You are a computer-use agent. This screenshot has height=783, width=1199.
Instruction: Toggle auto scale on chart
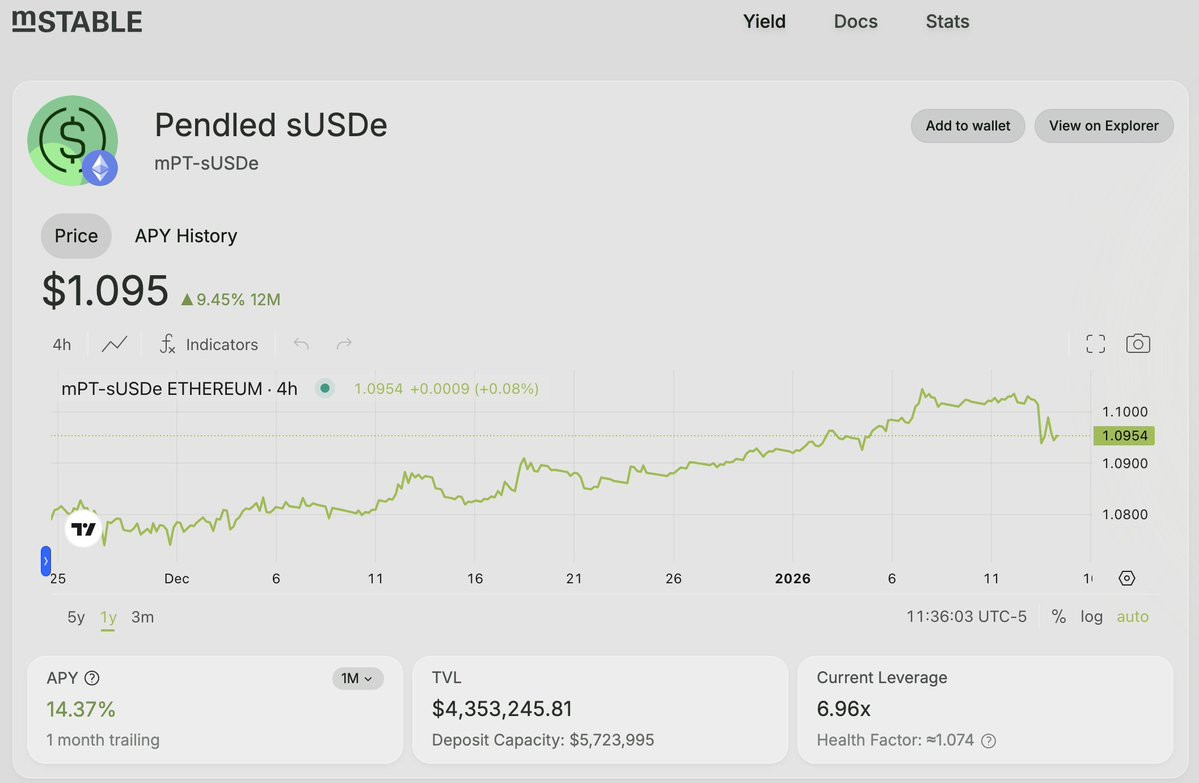1132,617
